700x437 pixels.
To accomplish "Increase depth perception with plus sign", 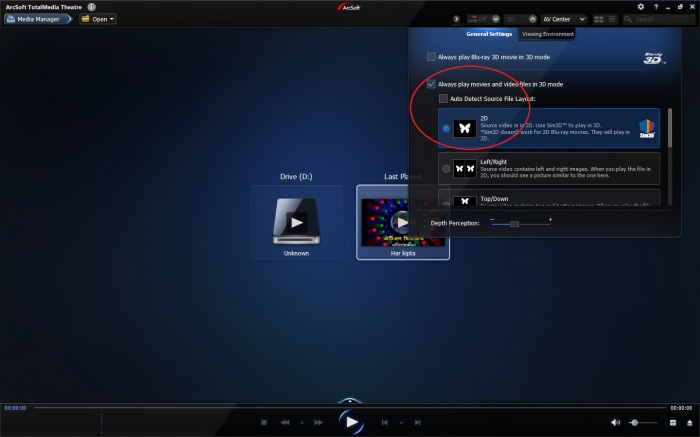I will click(550, 219).
